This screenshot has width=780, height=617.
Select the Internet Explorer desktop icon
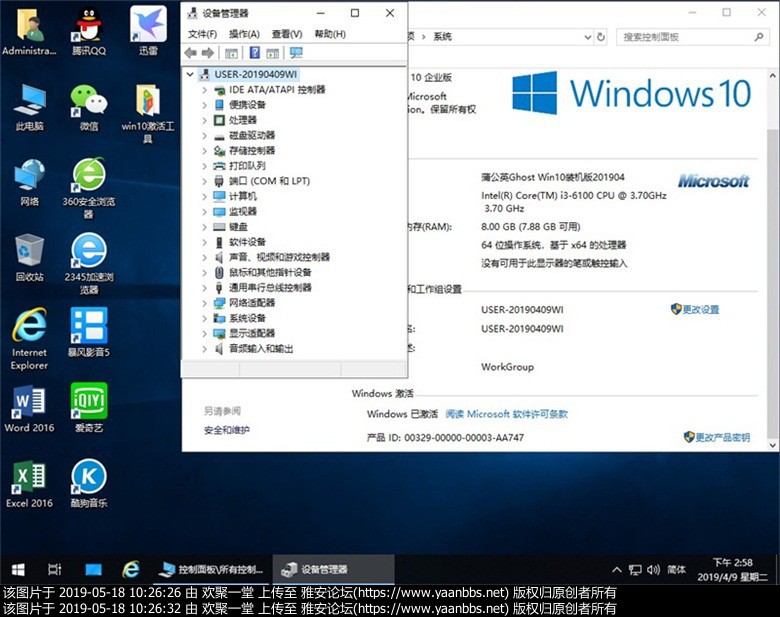[29, 338]
